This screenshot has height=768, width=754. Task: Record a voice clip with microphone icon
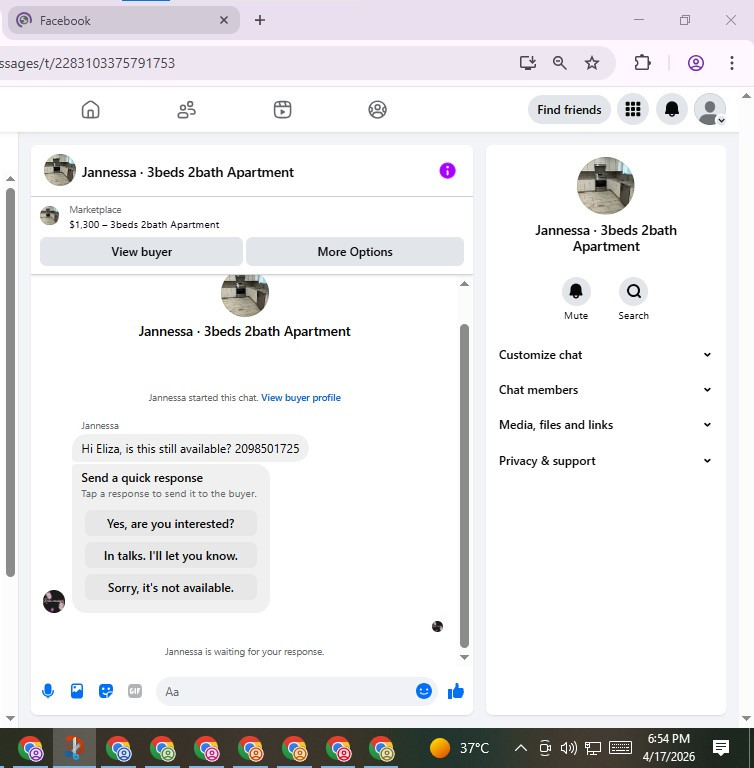click(x=48, y=691)
